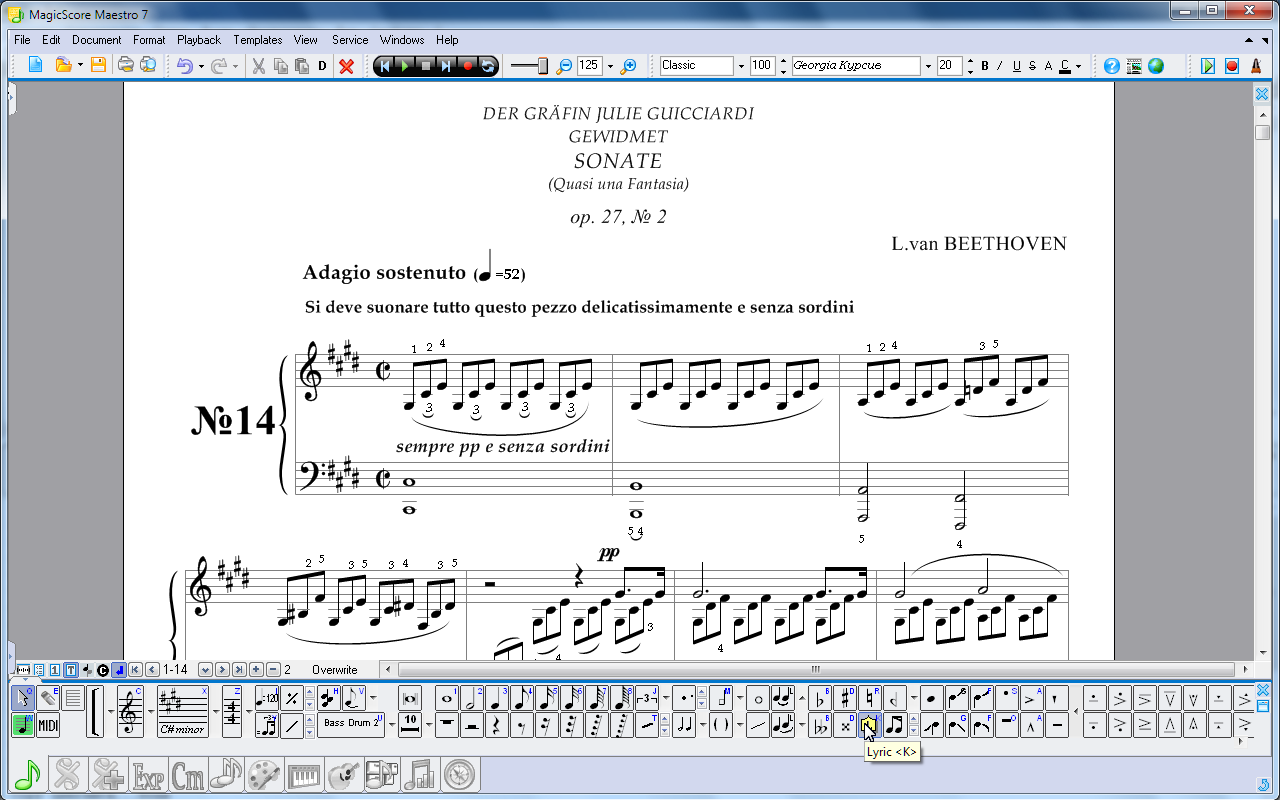The width and height of the screenshot is (1280, 800).
Task: Switch to the paint palette panel tab
Action: point(265,774)
